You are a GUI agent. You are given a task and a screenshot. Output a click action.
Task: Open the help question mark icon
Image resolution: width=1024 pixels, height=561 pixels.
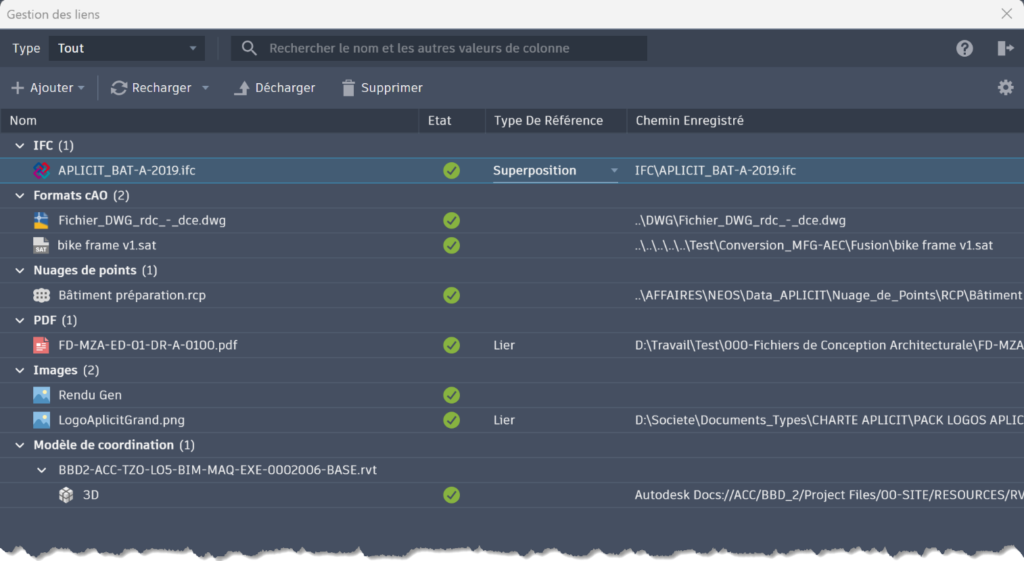click(965, 48)
